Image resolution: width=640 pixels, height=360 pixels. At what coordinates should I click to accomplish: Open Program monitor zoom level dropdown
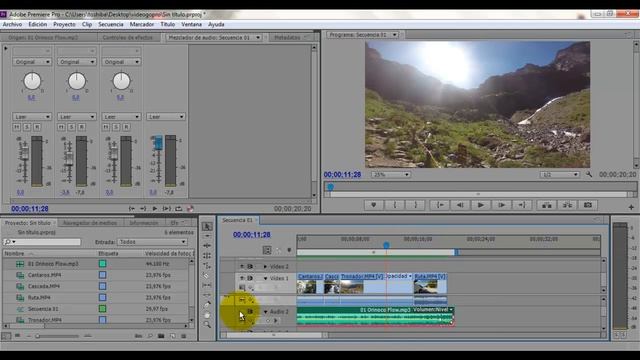(x=391, y=175)
